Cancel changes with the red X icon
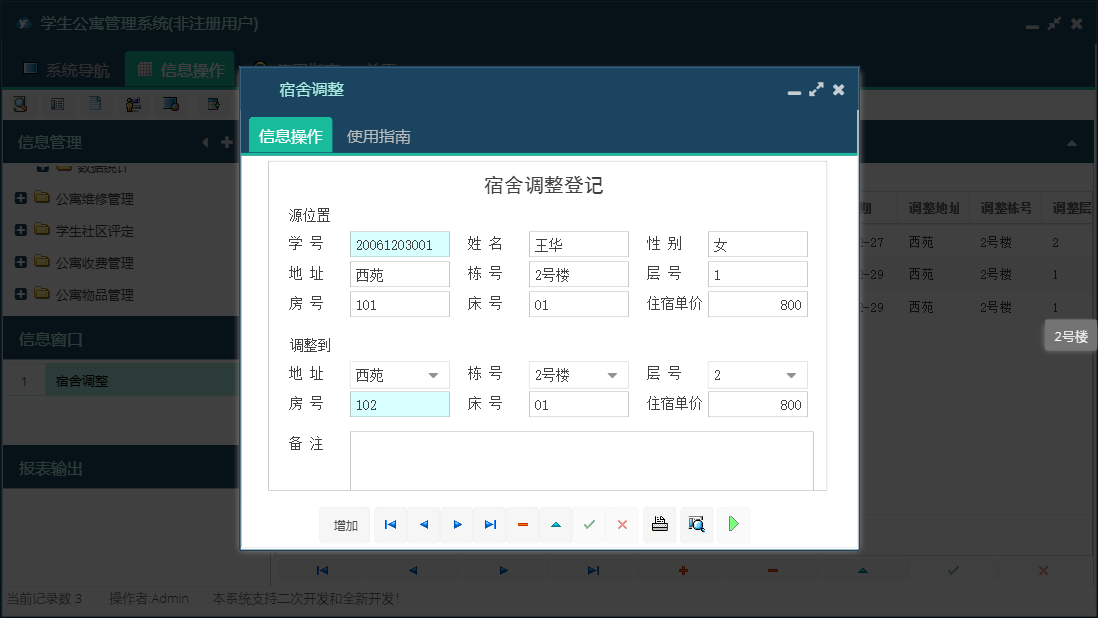The height and width of the screenshot is (618, 1098). pos(622,524)
